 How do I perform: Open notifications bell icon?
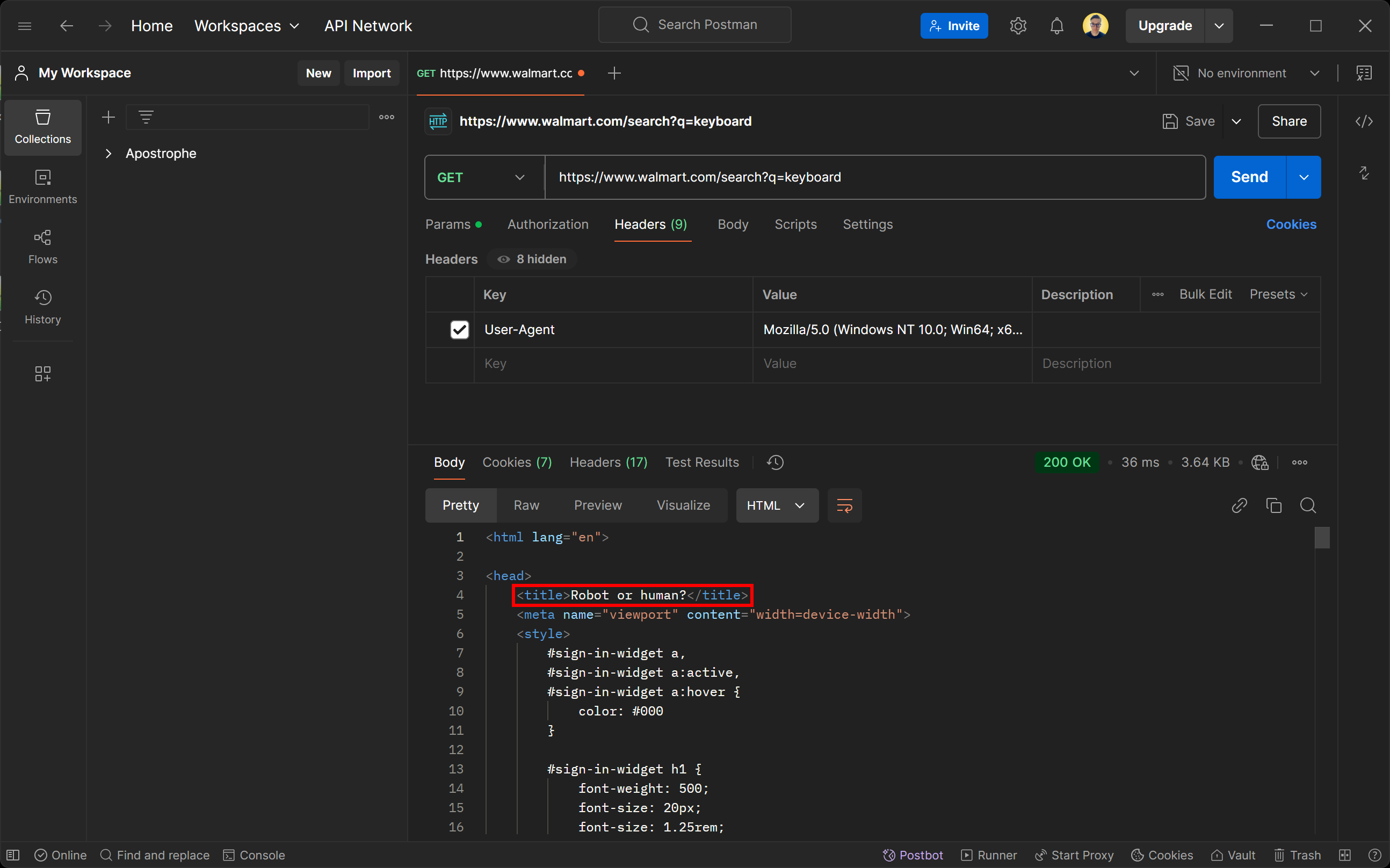(x=1056, y=26)
